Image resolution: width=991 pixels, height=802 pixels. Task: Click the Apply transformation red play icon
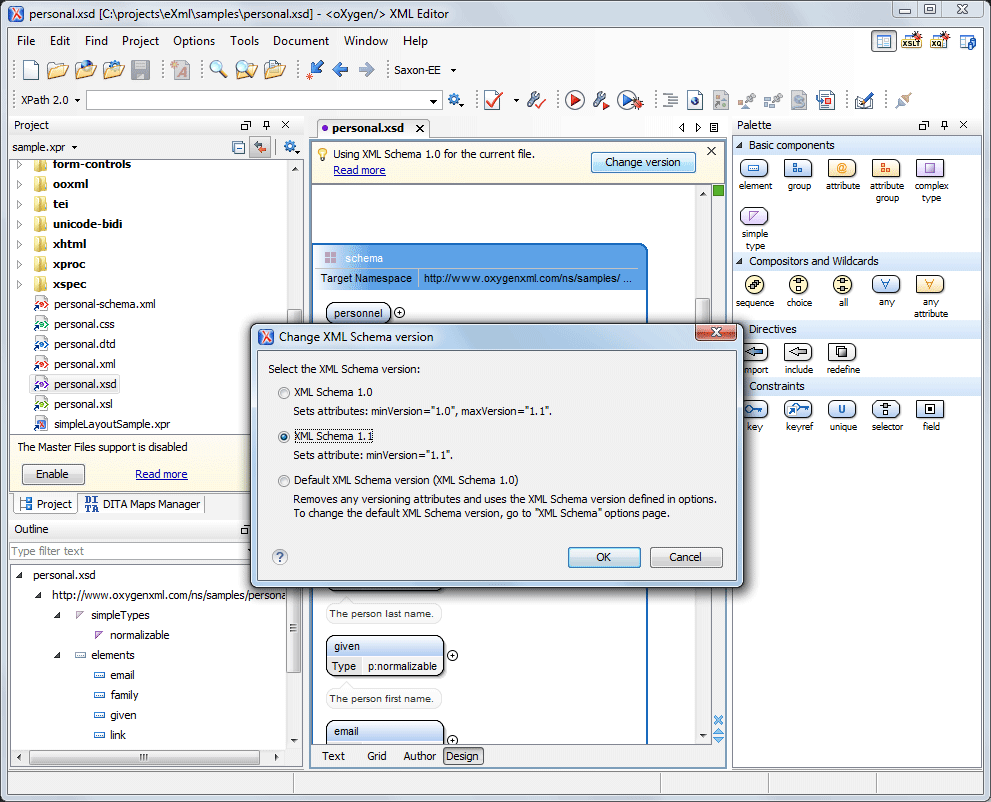click(575, 100)
